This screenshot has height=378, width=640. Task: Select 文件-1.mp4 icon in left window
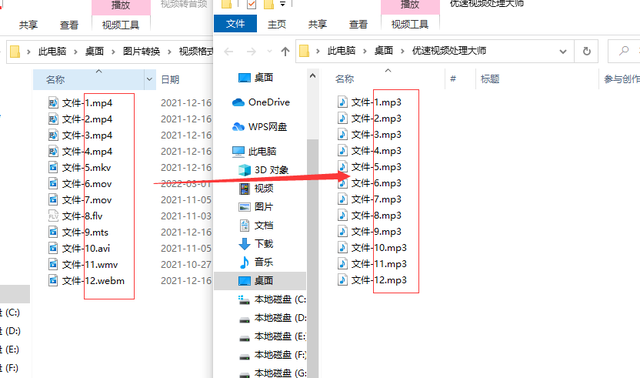click(53, 103)
